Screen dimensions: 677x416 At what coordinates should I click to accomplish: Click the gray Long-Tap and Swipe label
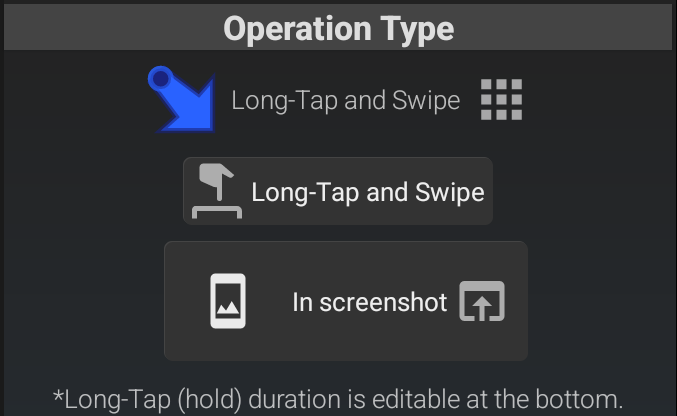345,101
